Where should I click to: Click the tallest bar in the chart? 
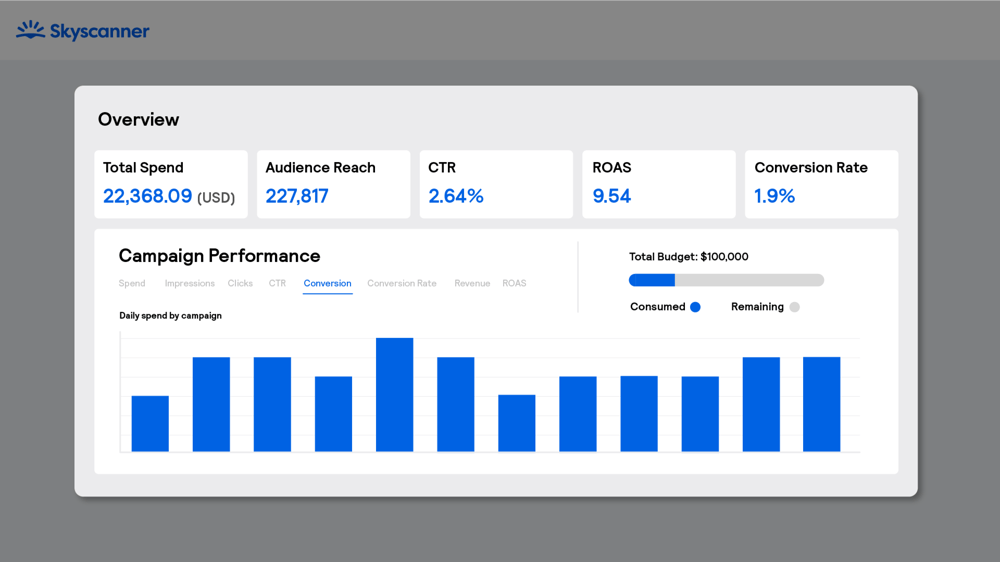pyautogui.click(x=395, y=395)
